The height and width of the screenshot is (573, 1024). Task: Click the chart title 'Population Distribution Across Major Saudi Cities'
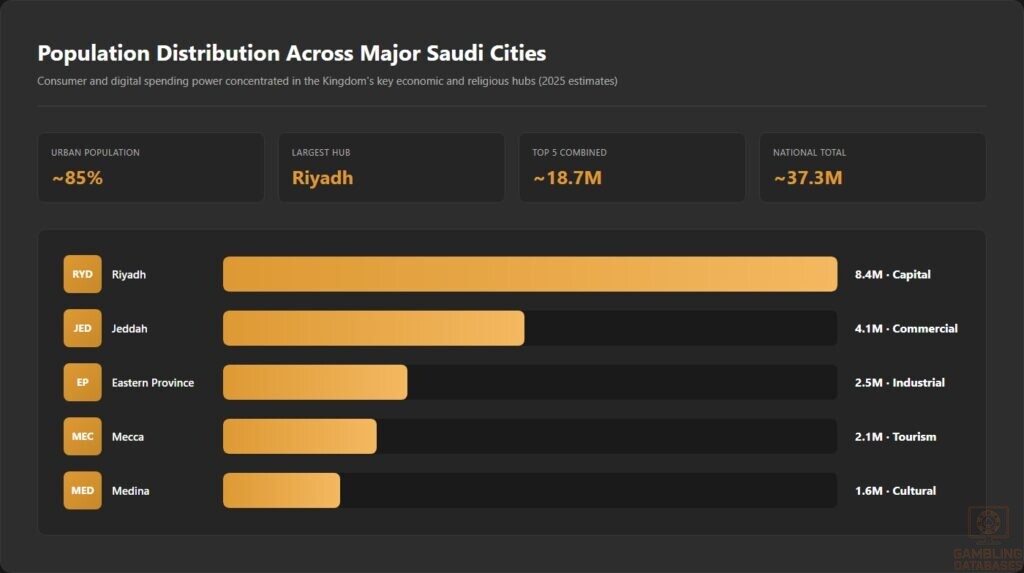tap(291, 53)
